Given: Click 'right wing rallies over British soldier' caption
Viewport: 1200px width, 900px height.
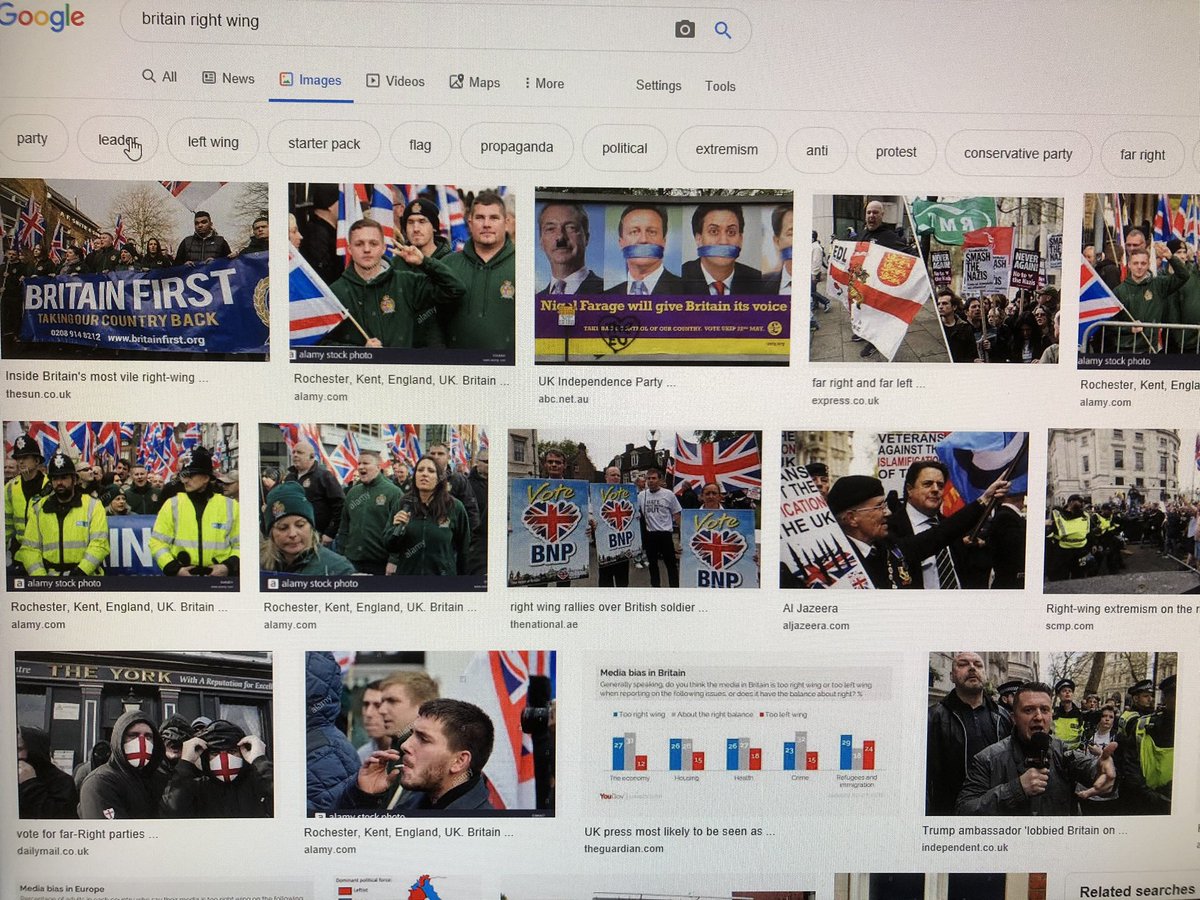Looking at the screenshot, I should (x=609, y=607).
